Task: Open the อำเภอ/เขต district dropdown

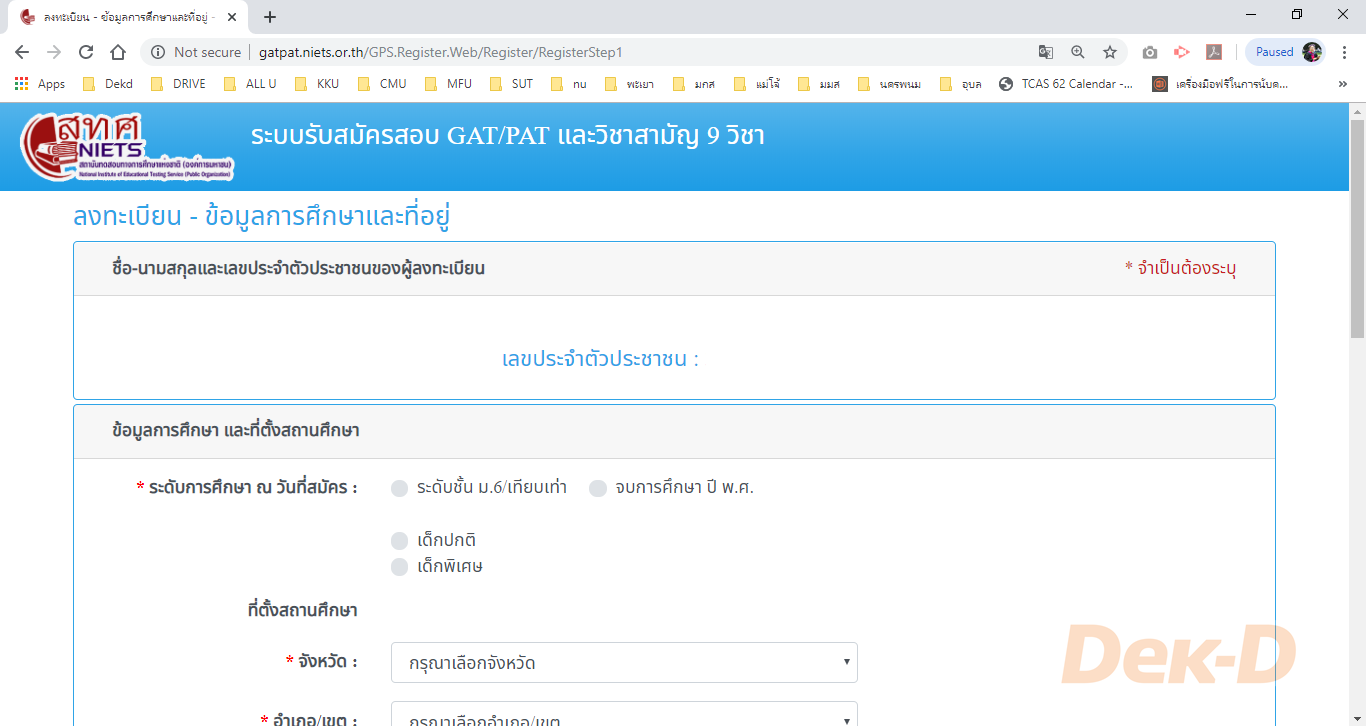Action: click(x=623, y=716)
